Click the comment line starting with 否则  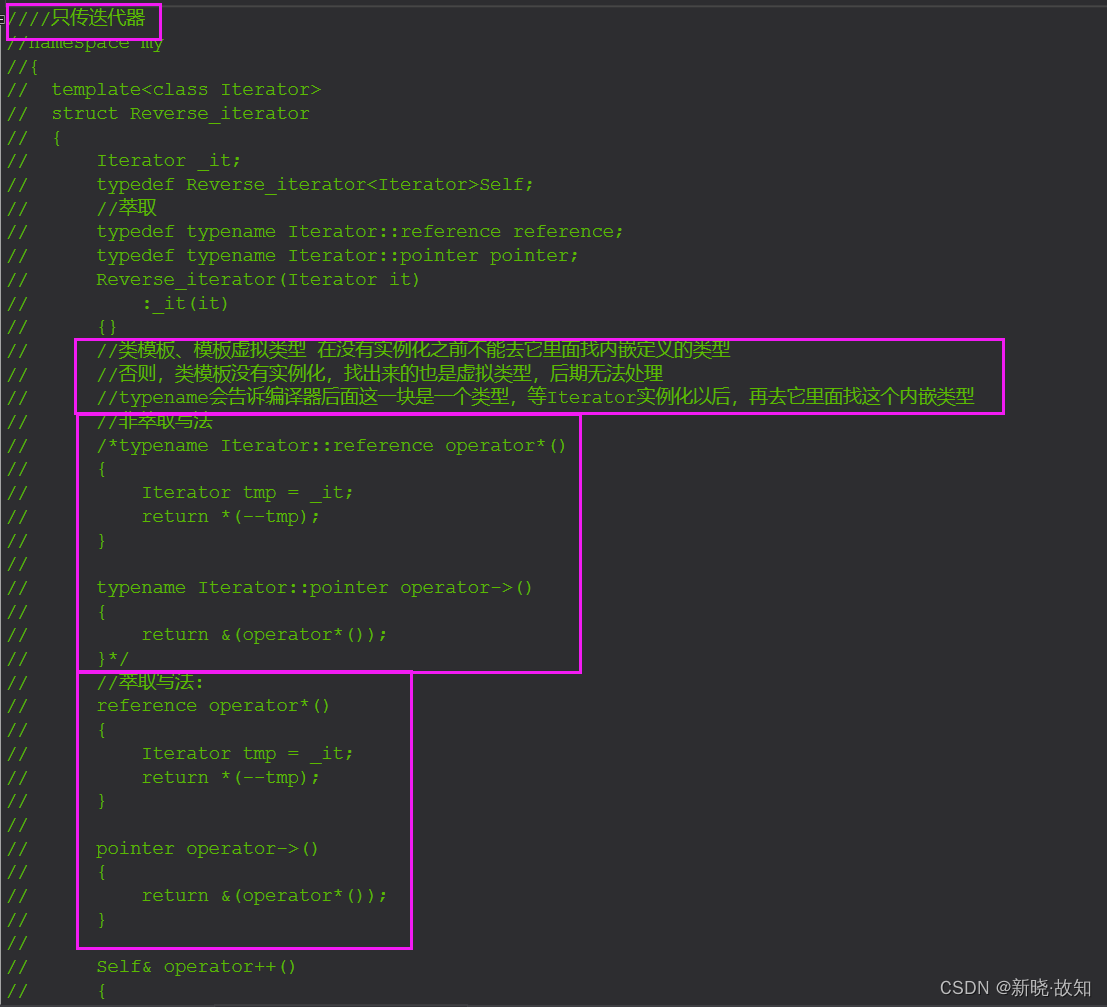pyautogui.click(x=380, y=374)
